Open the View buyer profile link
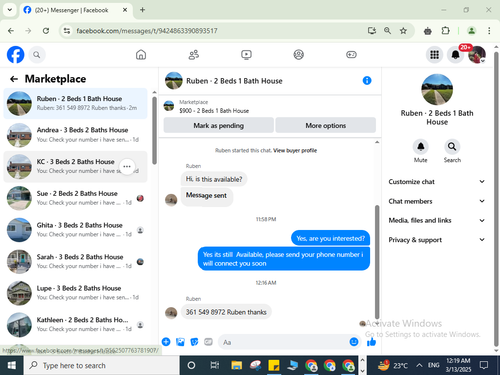Image resolution: width=500 pixels, height=375 pixels. [x=295, y=150]
